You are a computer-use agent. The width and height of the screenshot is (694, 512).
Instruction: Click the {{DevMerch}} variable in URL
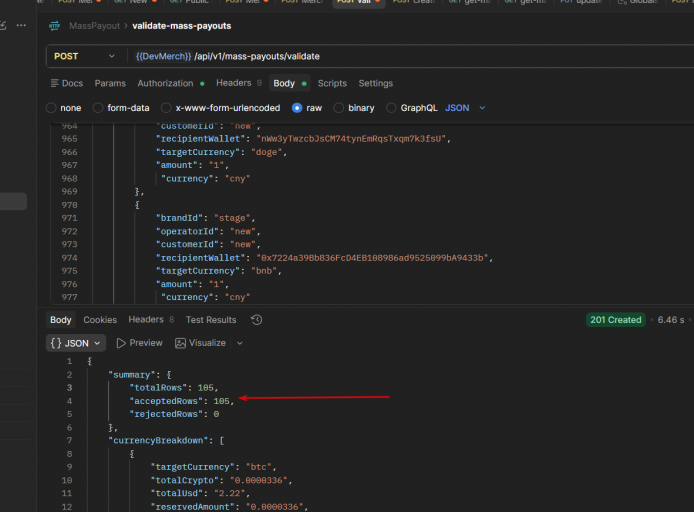(x=163, y=56)
